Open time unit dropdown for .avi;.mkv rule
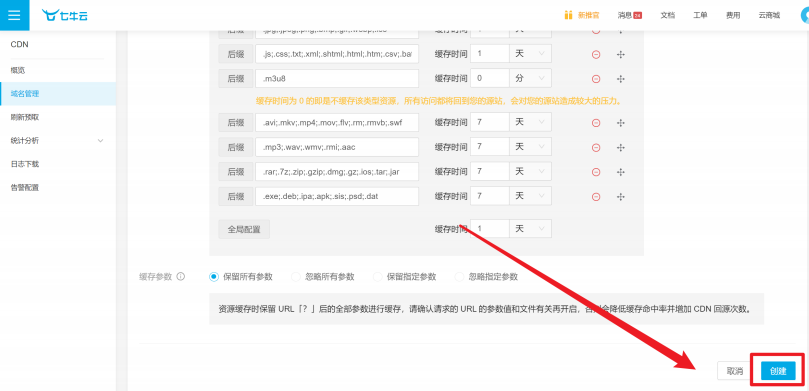809x391 pixels. 530,122
